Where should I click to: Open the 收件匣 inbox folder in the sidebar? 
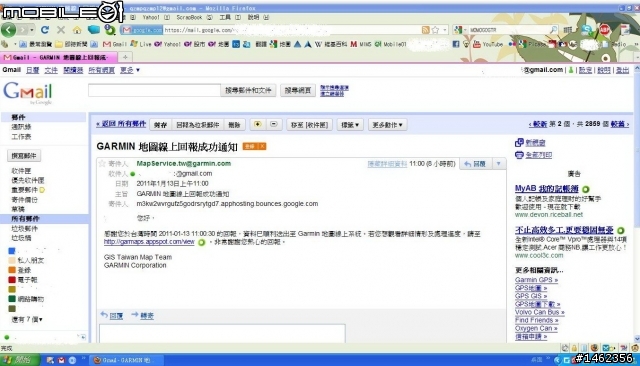(x=21, y=171)
